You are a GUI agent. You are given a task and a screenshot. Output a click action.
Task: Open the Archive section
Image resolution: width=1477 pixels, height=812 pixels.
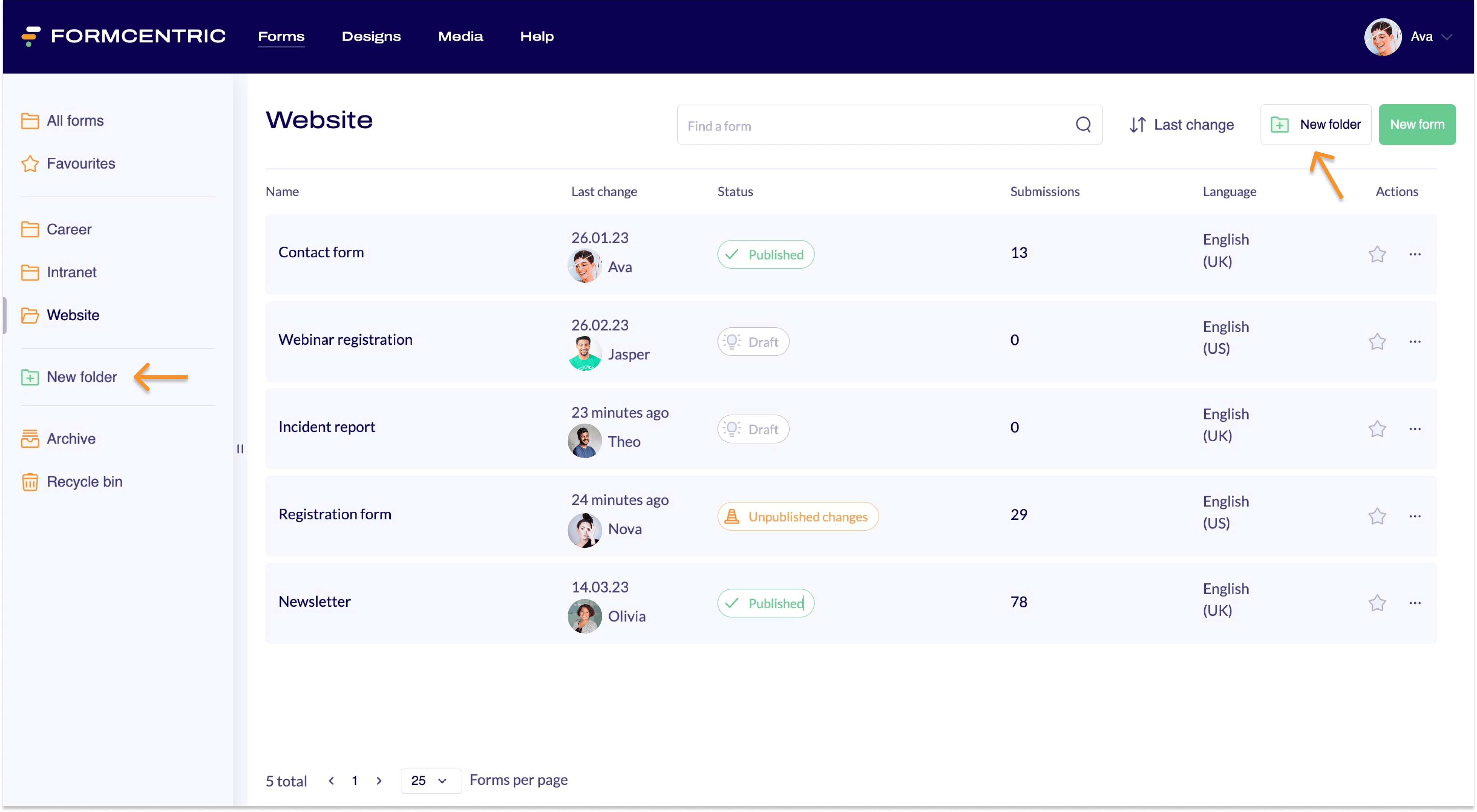tap(70, 439)
